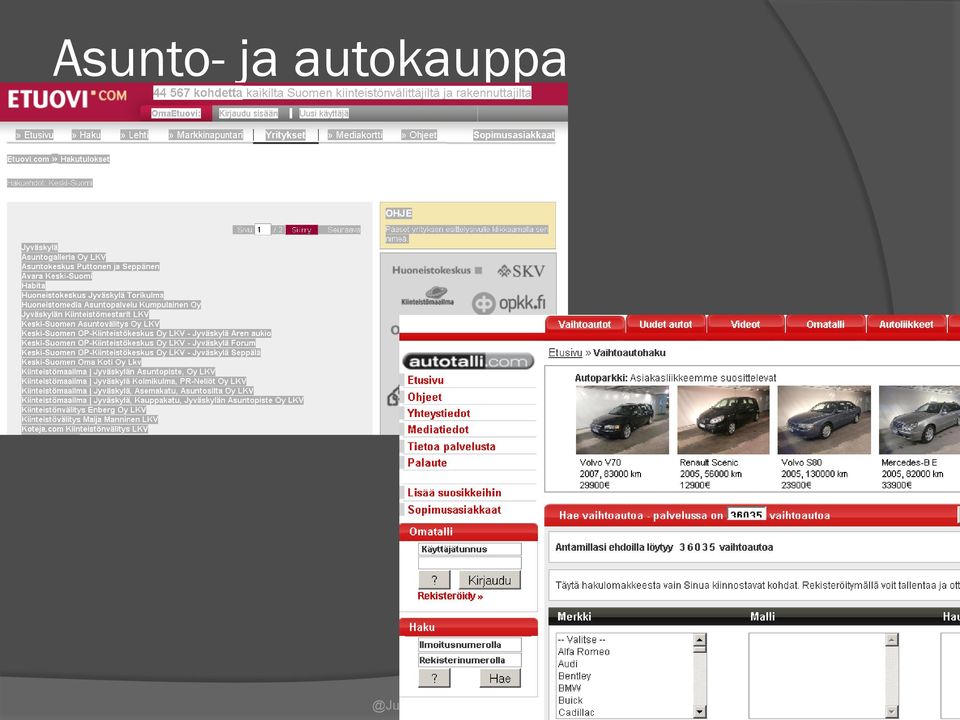Screen dimensions: 960x720
Task: Open the Palaute sidebar link
Action: click(x=427, y=463)
